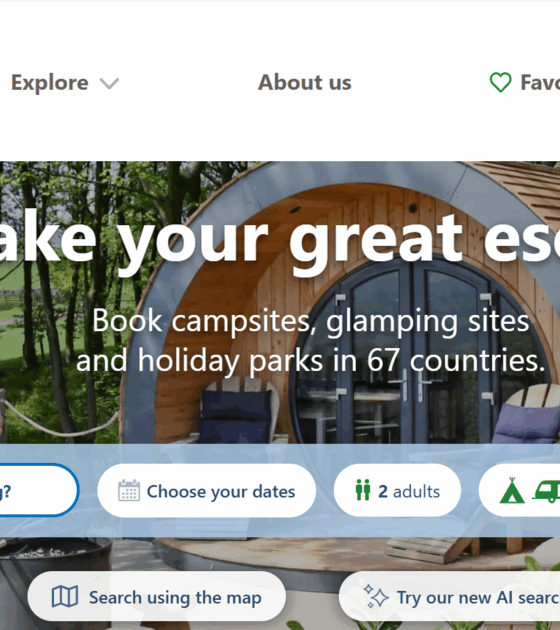This screenshot has width=560, height=630.
Task: Click the two-person guests icon
Action: click(x=363, y=490)
